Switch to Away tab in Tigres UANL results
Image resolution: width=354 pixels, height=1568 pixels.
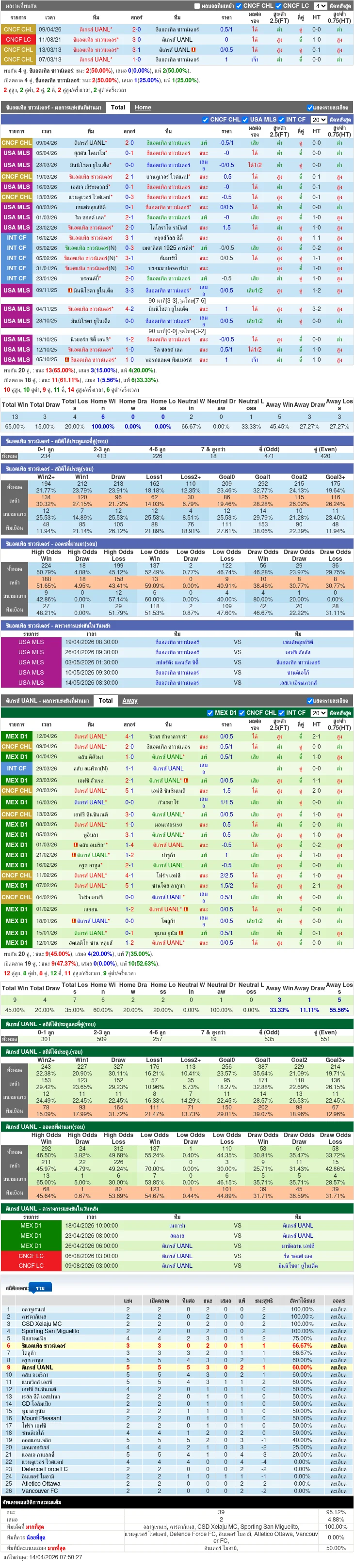130,701
